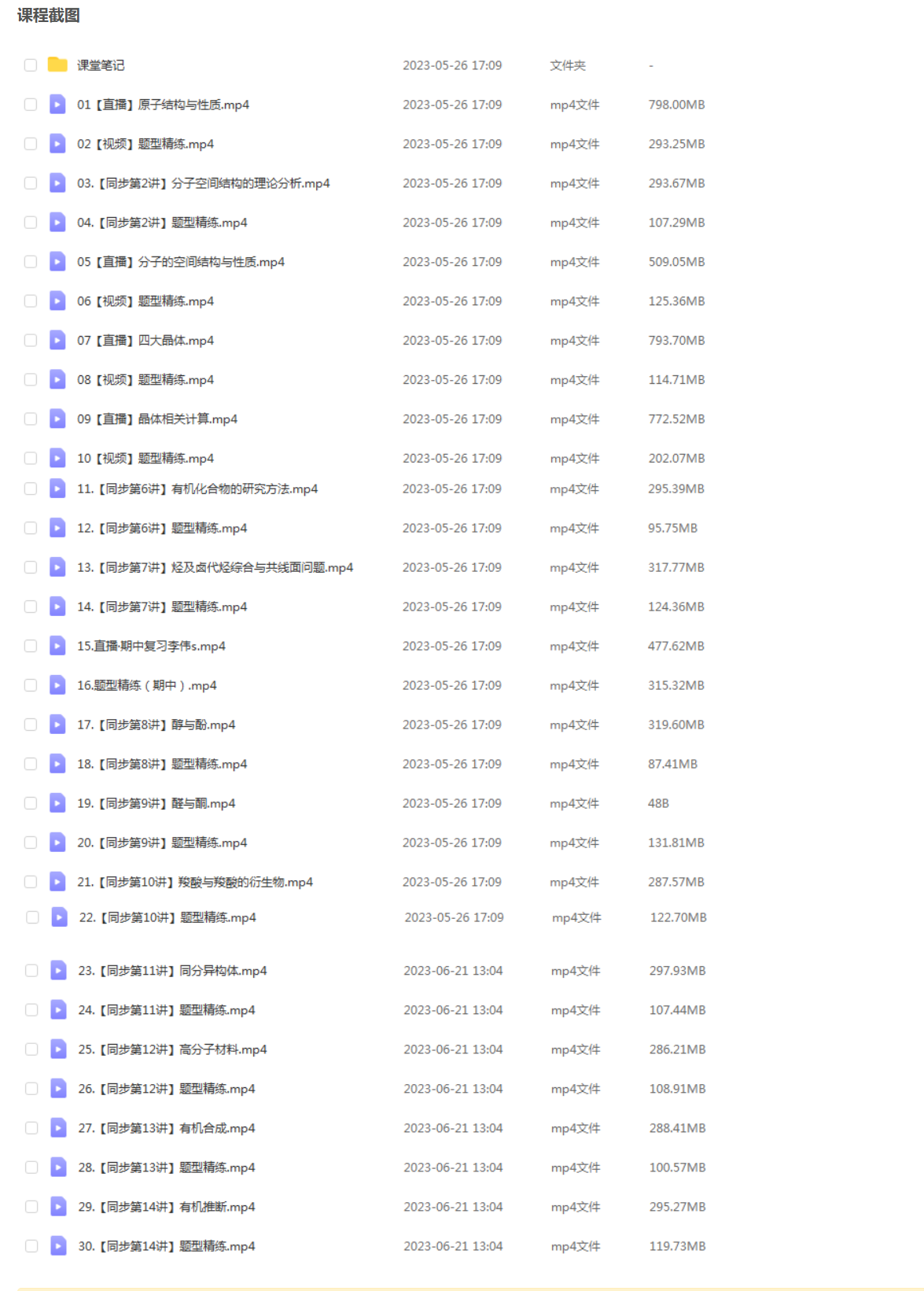This screenshot has width=924, height=1291.
Task: Check the box next to 16.题型精练（期中）.mp4
Action: (x=31, y=685)
